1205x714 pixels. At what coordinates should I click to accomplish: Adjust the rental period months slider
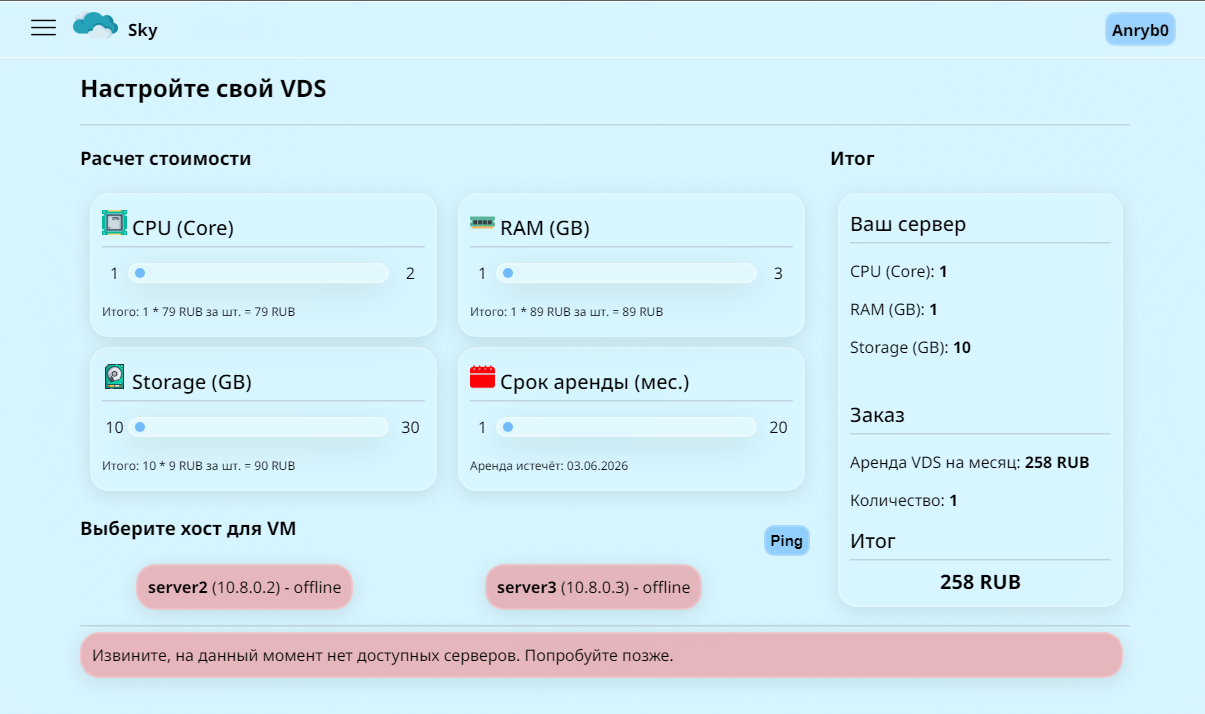tap(627, 427)
